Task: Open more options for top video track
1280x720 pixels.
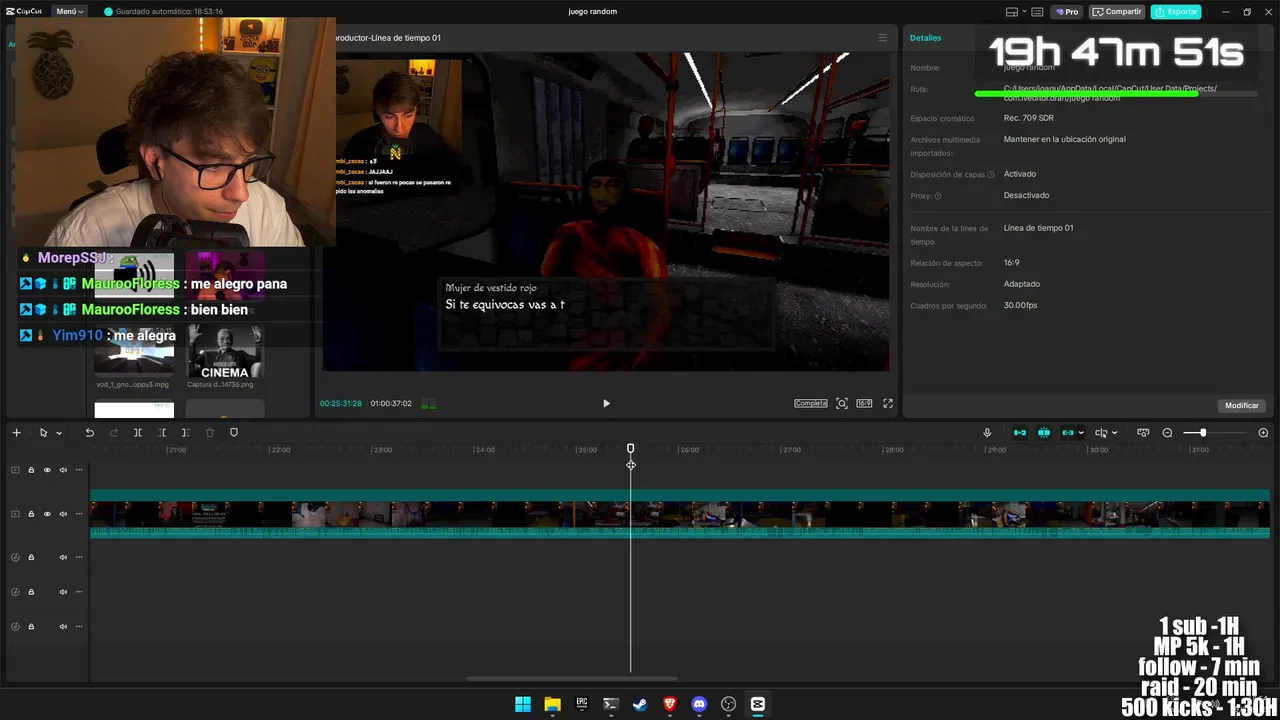Action: click(79, 470)
